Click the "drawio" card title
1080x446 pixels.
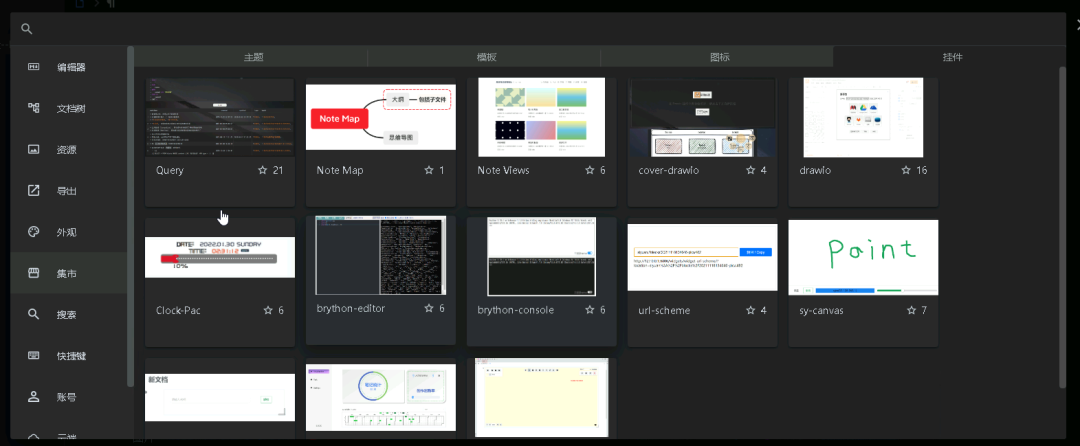(816, 170)
